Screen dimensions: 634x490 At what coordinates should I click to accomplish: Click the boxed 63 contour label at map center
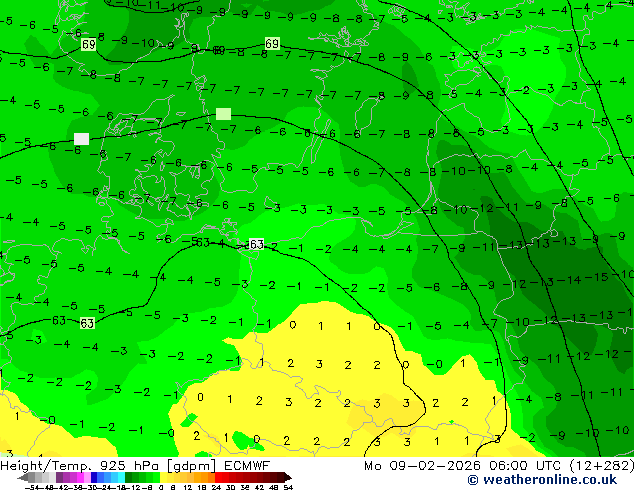click(256, 244)
